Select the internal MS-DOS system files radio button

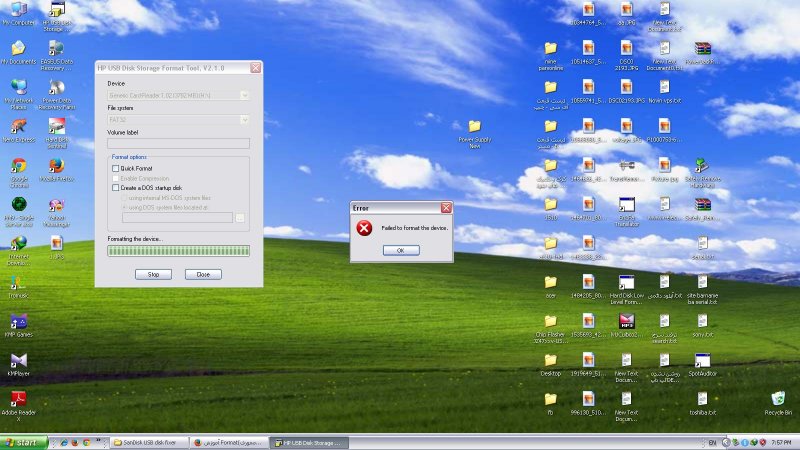coord(124,198)
